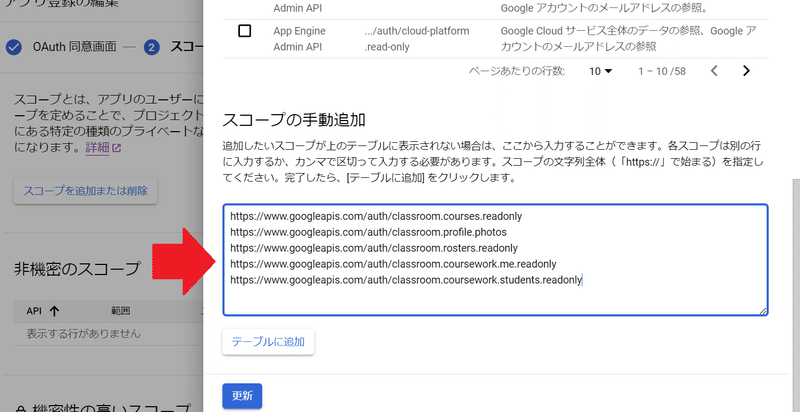The width and height of the screenshot is (800, 412).
Task: Click the スコープの手動追加 heading
Action: pyautogui.click(x=294, y=120)
